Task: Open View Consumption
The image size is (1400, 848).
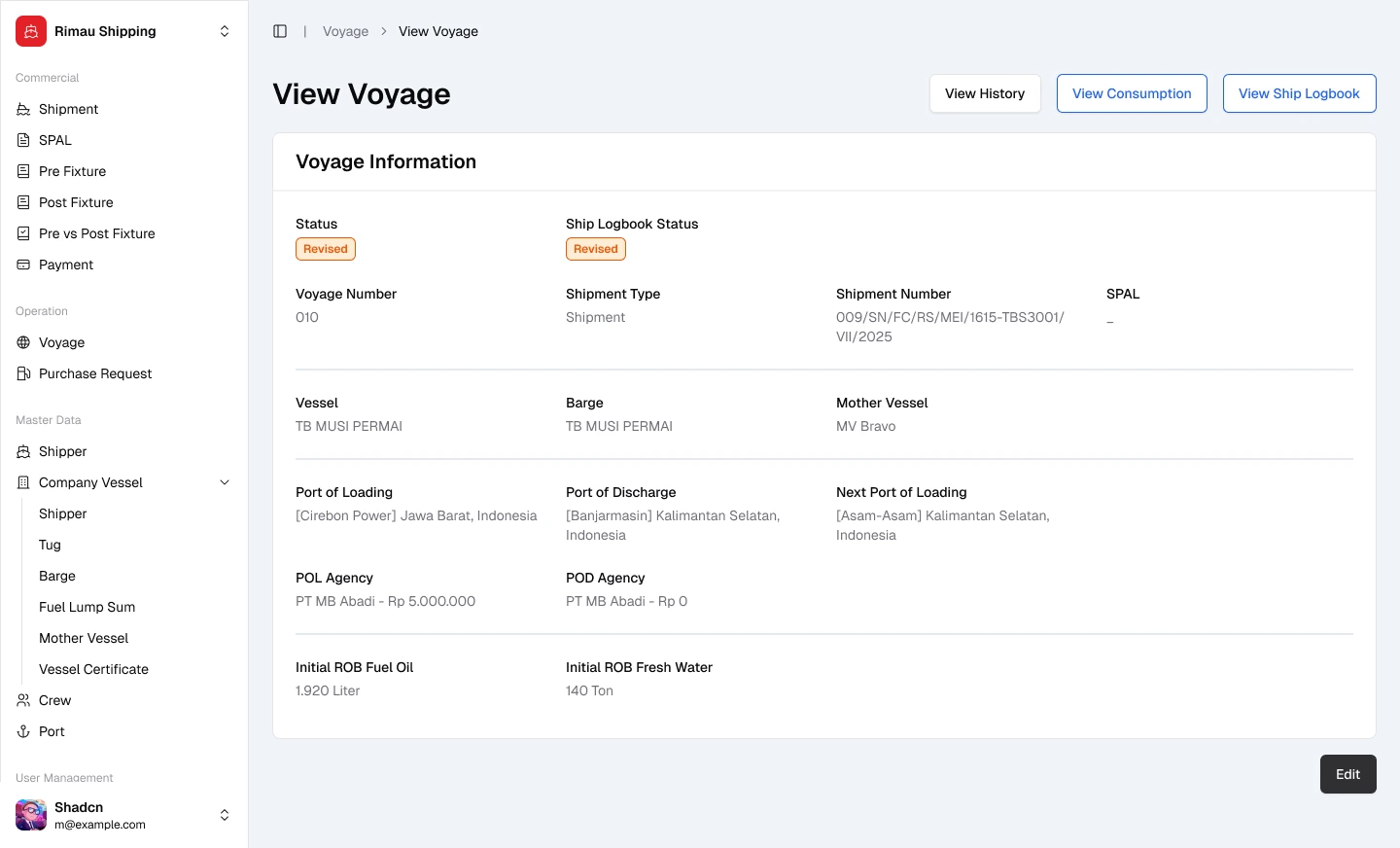Action: click(x=1131, y=93)
